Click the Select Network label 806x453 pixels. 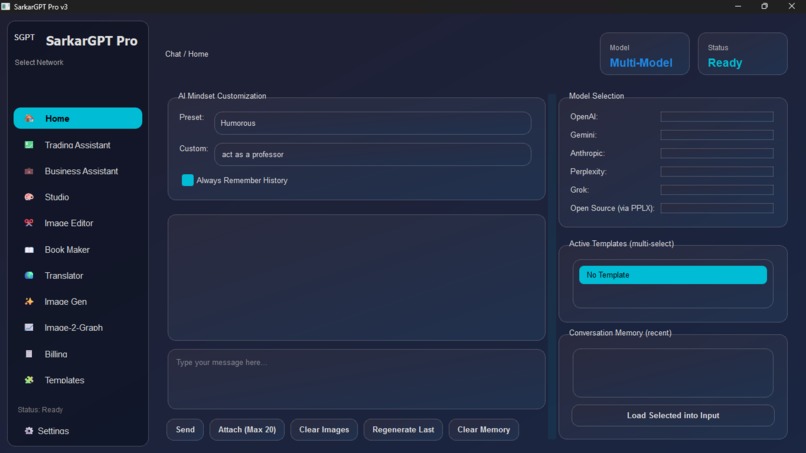pyautogui.click(x=39, y=62)
